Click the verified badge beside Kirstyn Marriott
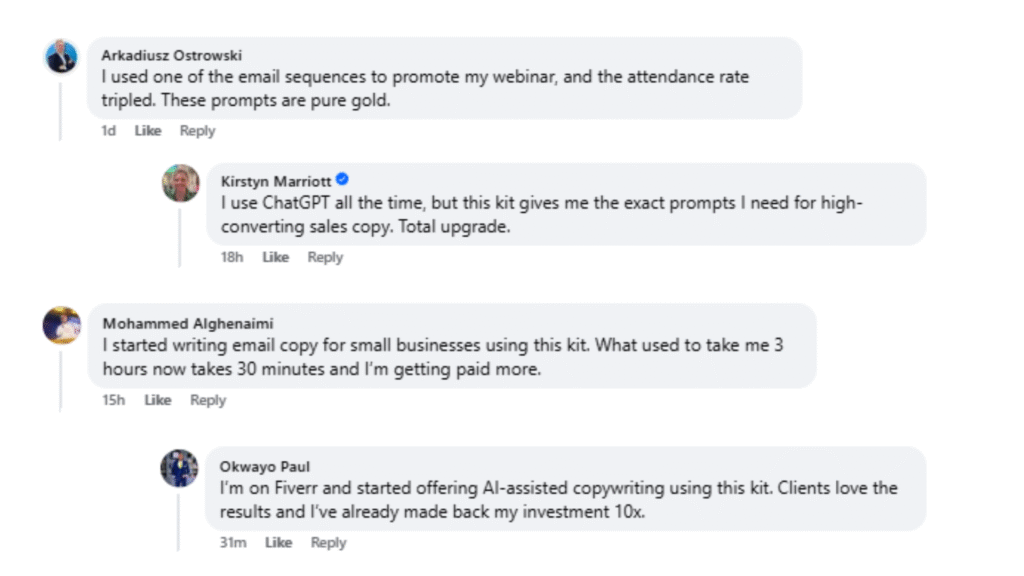 pyautogui.click(x=342, y=180)
